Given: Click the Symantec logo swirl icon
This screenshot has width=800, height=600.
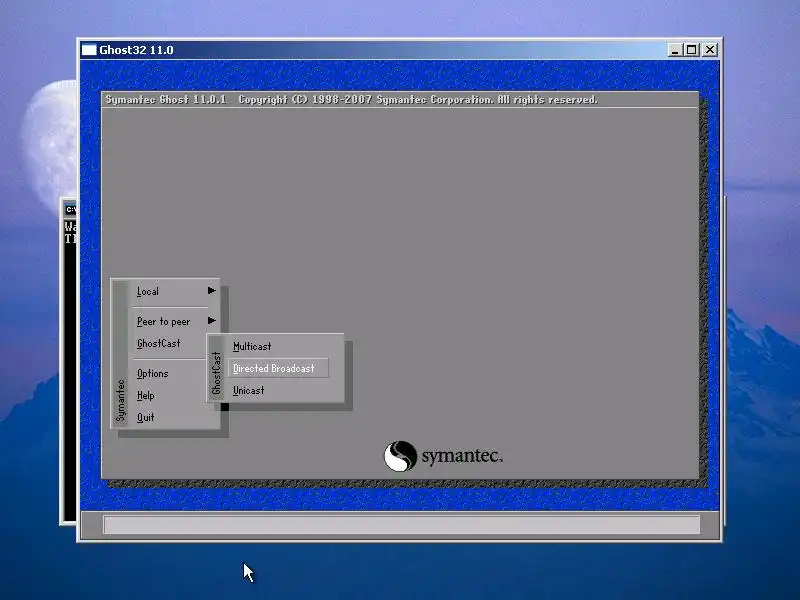Looking at the screenshot, I should pyautogui.click(x=400, y=456).
